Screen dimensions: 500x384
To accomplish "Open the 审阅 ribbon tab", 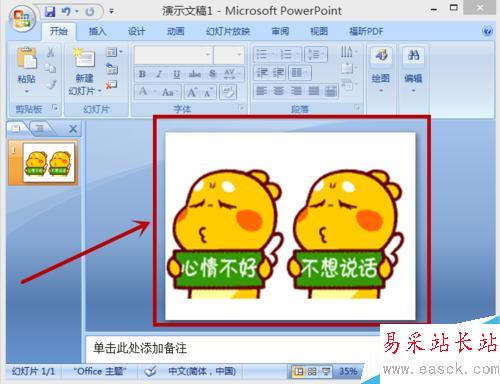I will tap(280, 31).
